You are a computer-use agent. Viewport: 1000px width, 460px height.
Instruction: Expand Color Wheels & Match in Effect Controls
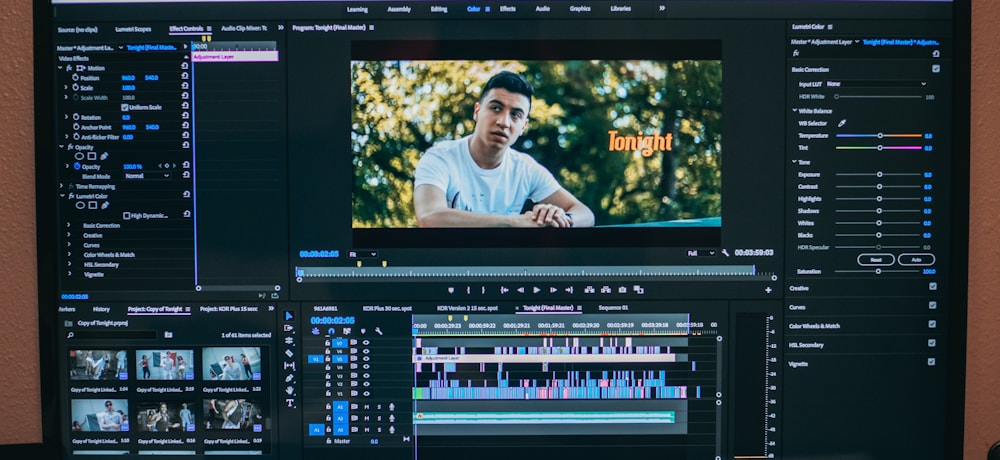(x=69, y=255)
